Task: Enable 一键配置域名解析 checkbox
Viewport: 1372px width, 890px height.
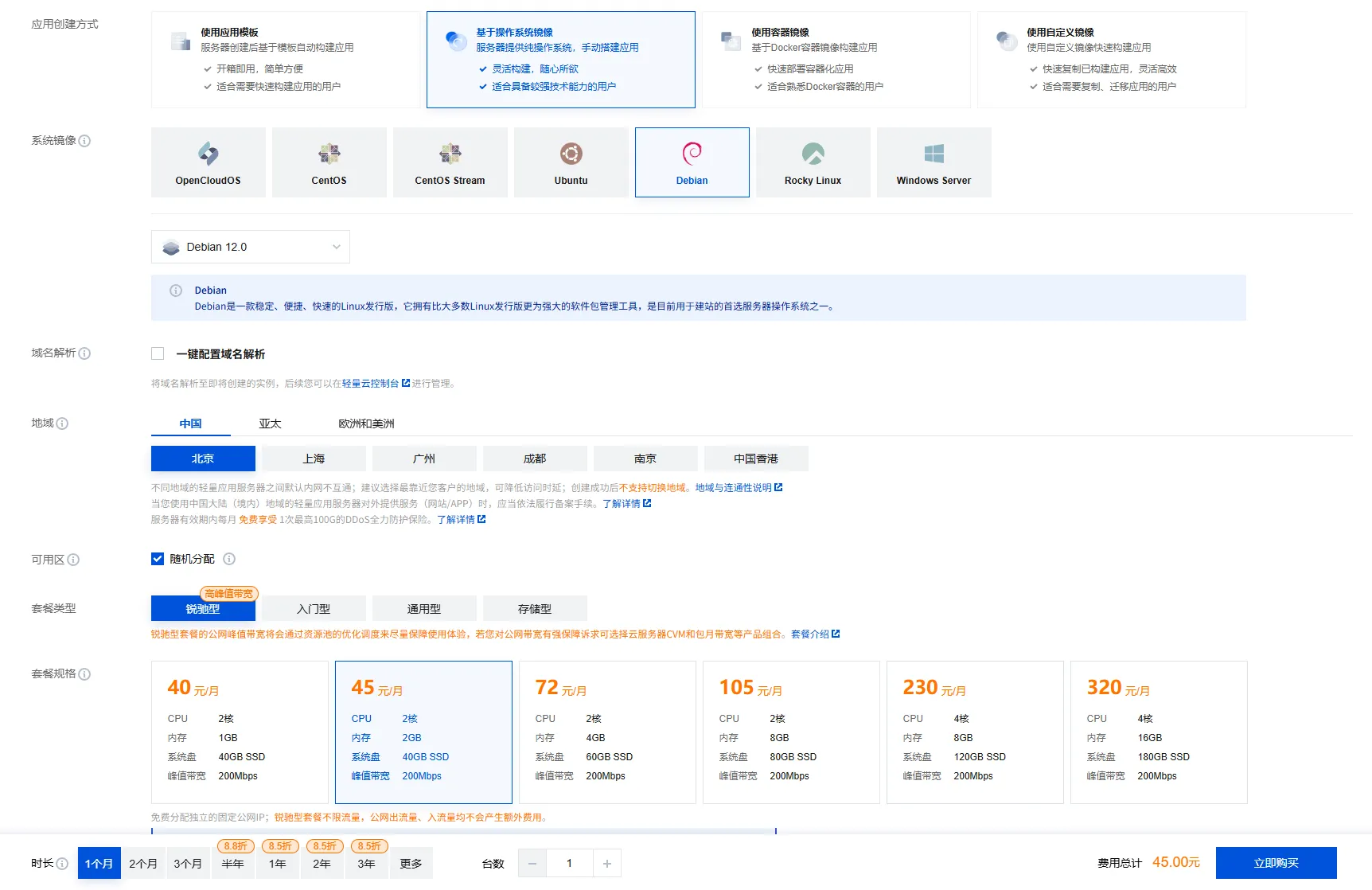Action: [158, 353]
